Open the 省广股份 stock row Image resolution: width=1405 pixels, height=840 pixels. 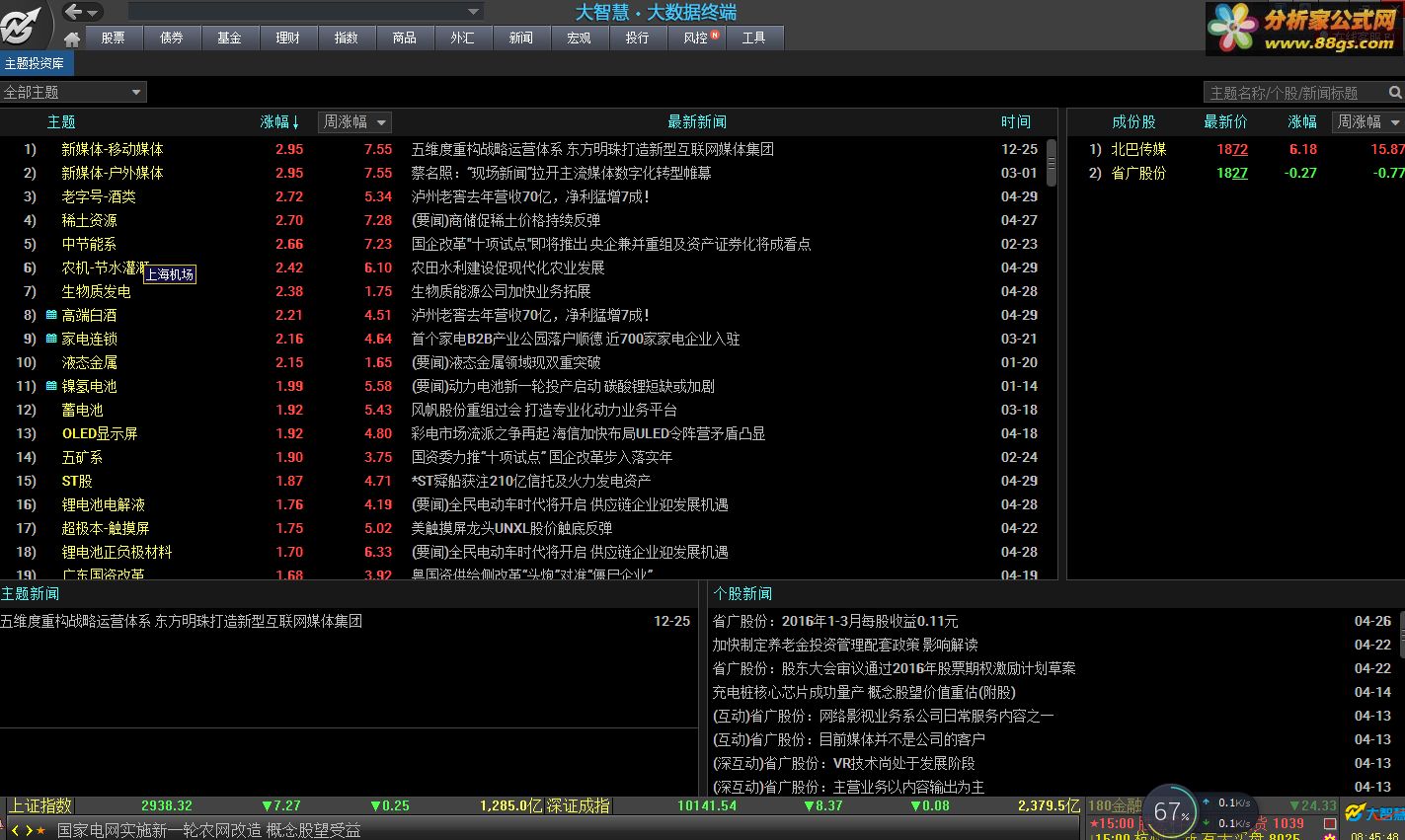[x=1236, y=173]
